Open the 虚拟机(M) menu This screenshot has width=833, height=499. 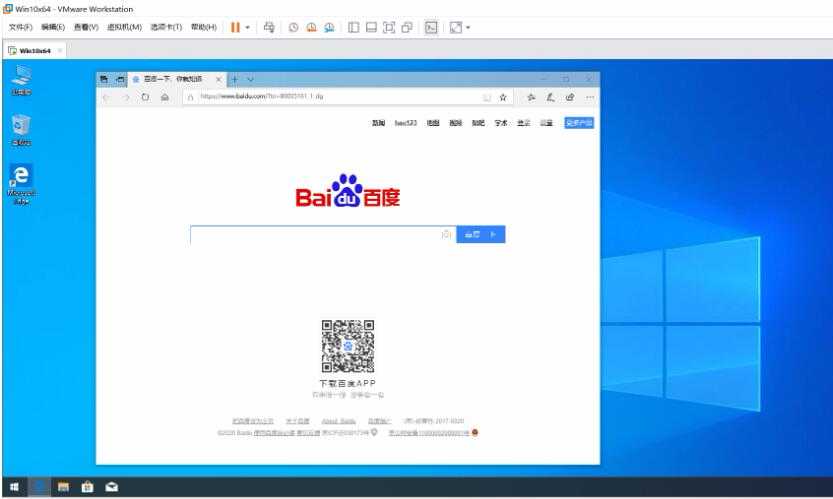124,27
